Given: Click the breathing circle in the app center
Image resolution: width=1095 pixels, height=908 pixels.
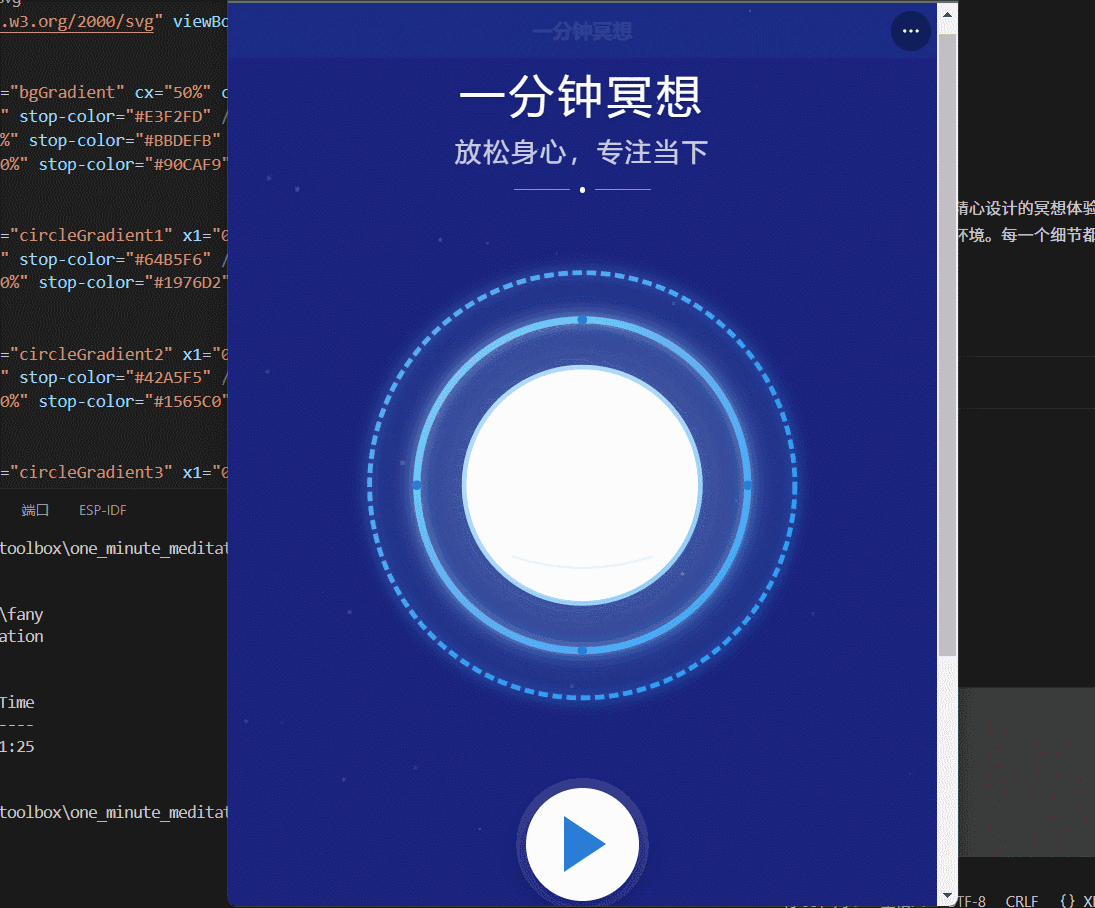Looking at the screenshot, I should coord(581,483).
